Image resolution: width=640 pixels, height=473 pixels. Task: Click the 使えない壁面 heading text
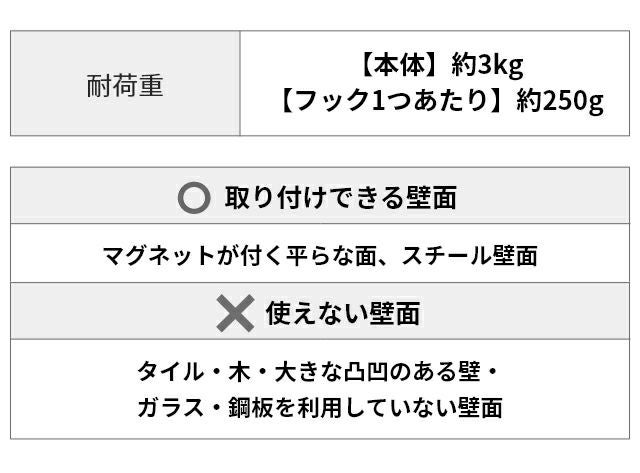tap(342, 314)
